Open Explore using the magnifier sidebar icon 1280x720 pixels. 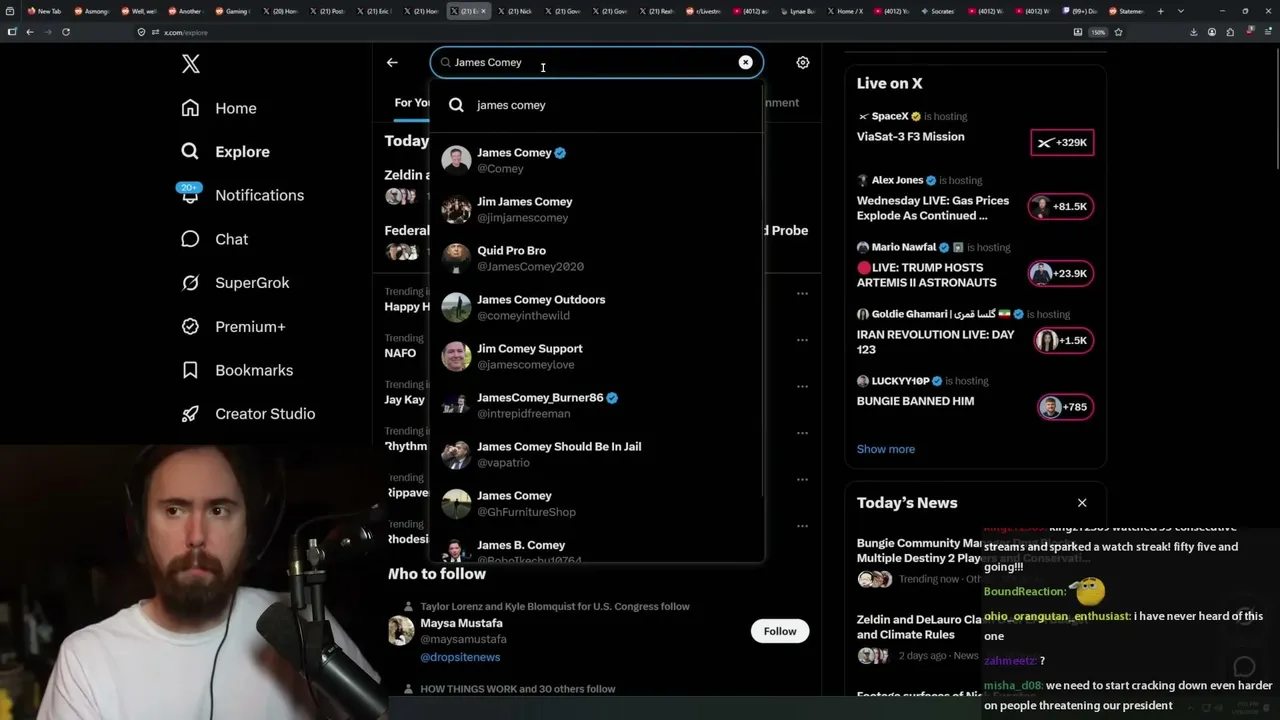tap(190, 151)
